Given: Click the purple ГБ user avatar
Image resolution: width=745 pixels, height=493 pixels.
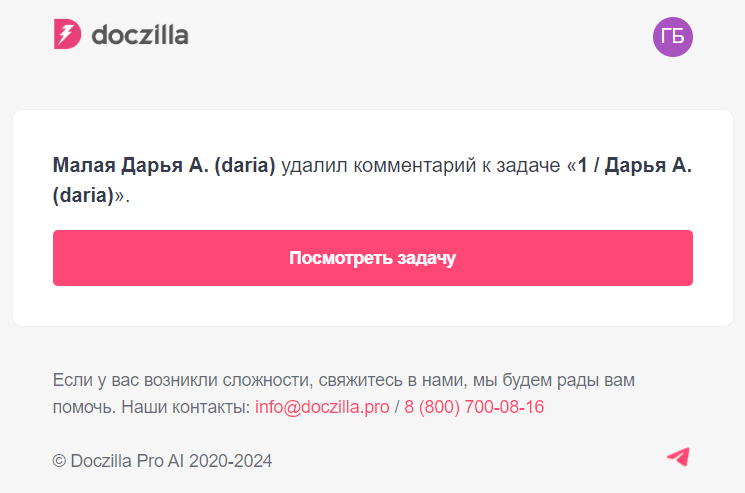Looking at the screenshot, I should click(673, 37).
